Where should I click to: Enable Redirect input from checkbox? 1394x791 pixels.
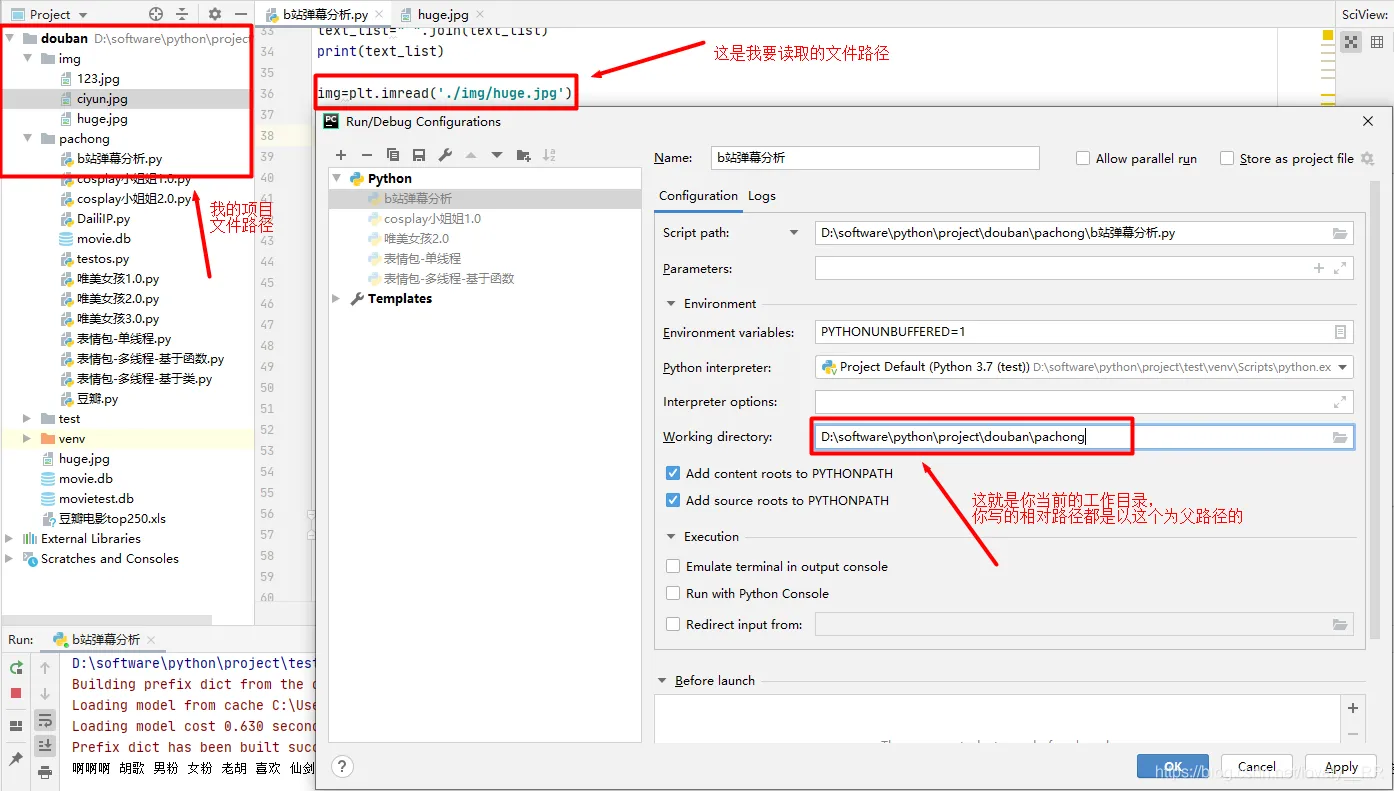point(673,624)
